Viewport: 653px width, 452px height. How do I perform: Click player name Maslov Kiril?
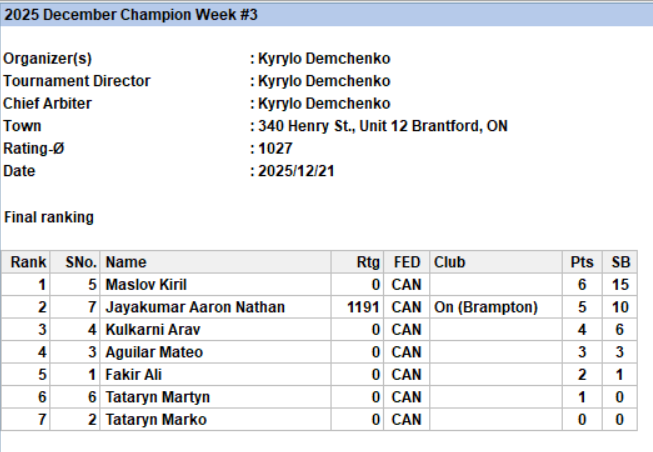tap(146, 285)
